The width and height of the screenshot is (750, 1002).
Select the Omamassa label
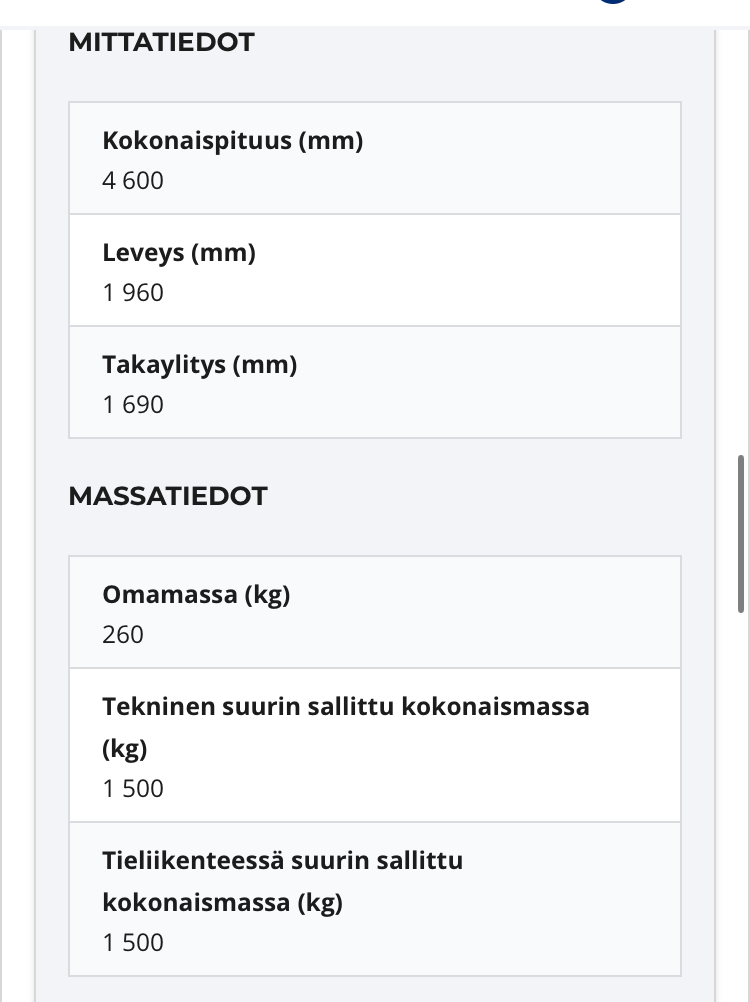168,595
